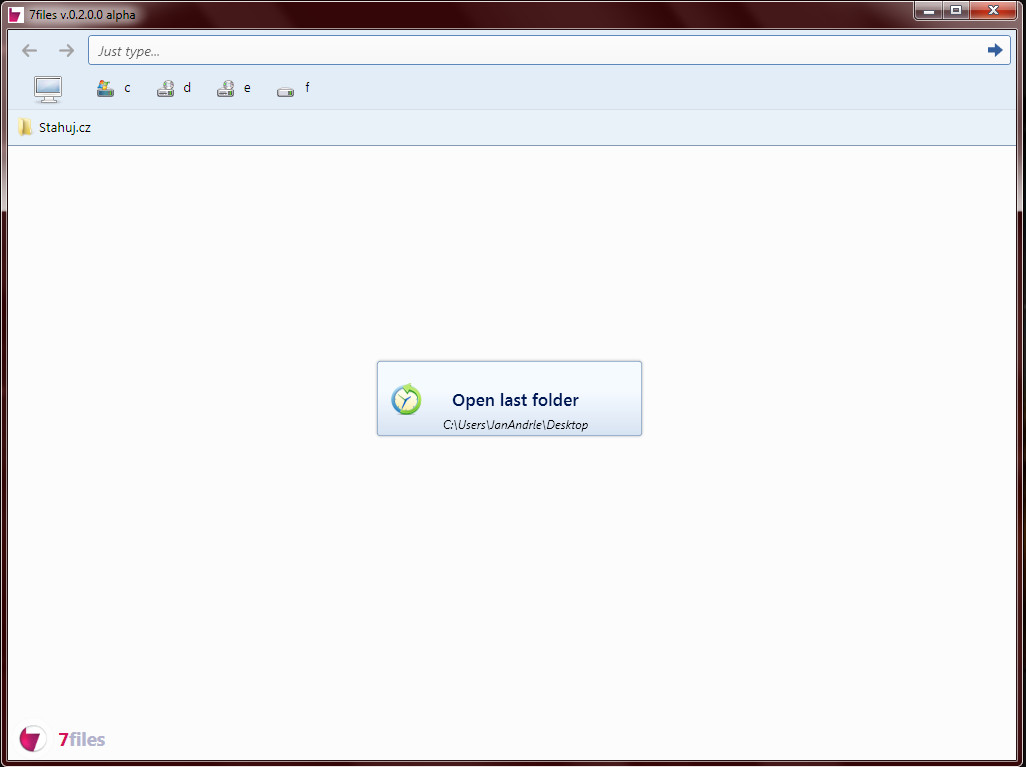This screenshot has height=767, width=1026.
Task: Open drive f
Action: click(x=293, y=88)
